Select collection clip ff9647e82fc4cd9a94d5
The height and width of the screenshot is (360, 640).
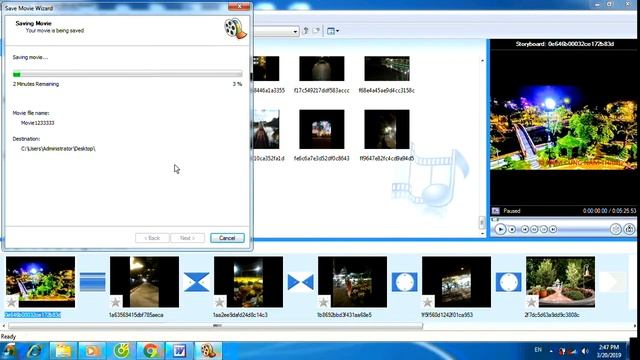point(387,129)
